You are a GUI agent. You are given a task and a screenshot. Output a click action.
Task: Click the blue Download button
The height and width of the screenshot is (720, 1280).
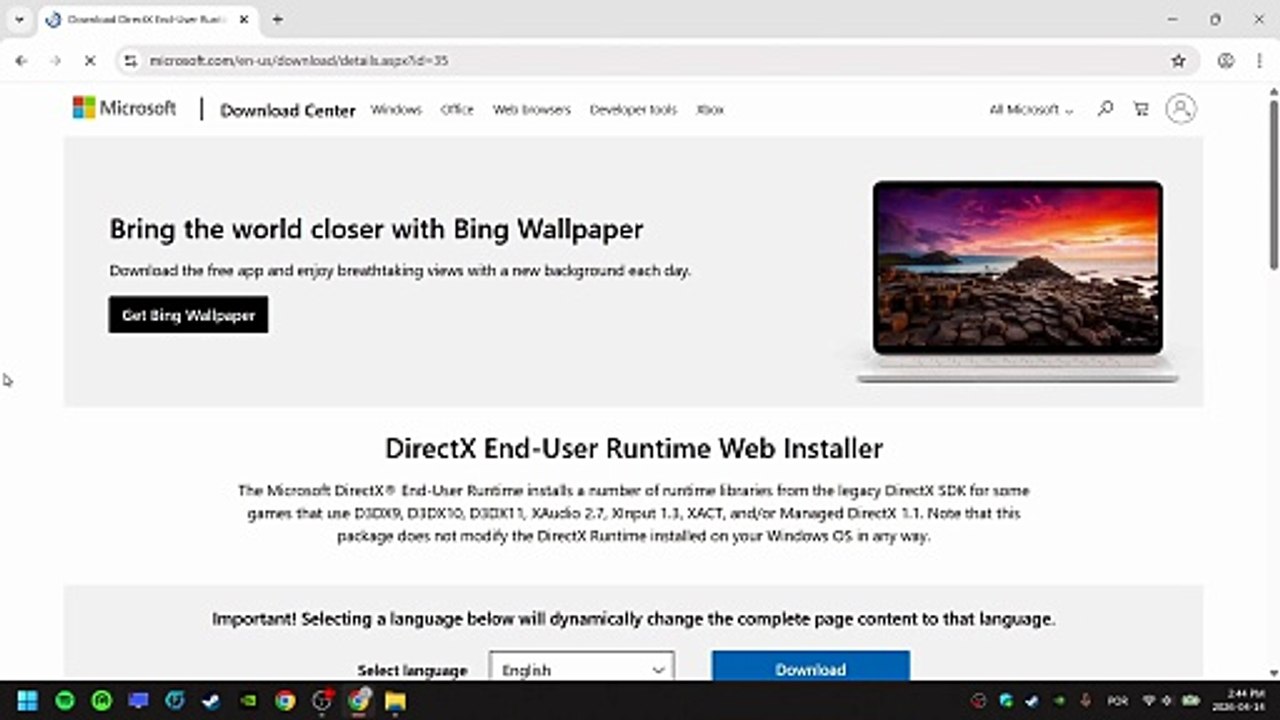click(811, 667)
